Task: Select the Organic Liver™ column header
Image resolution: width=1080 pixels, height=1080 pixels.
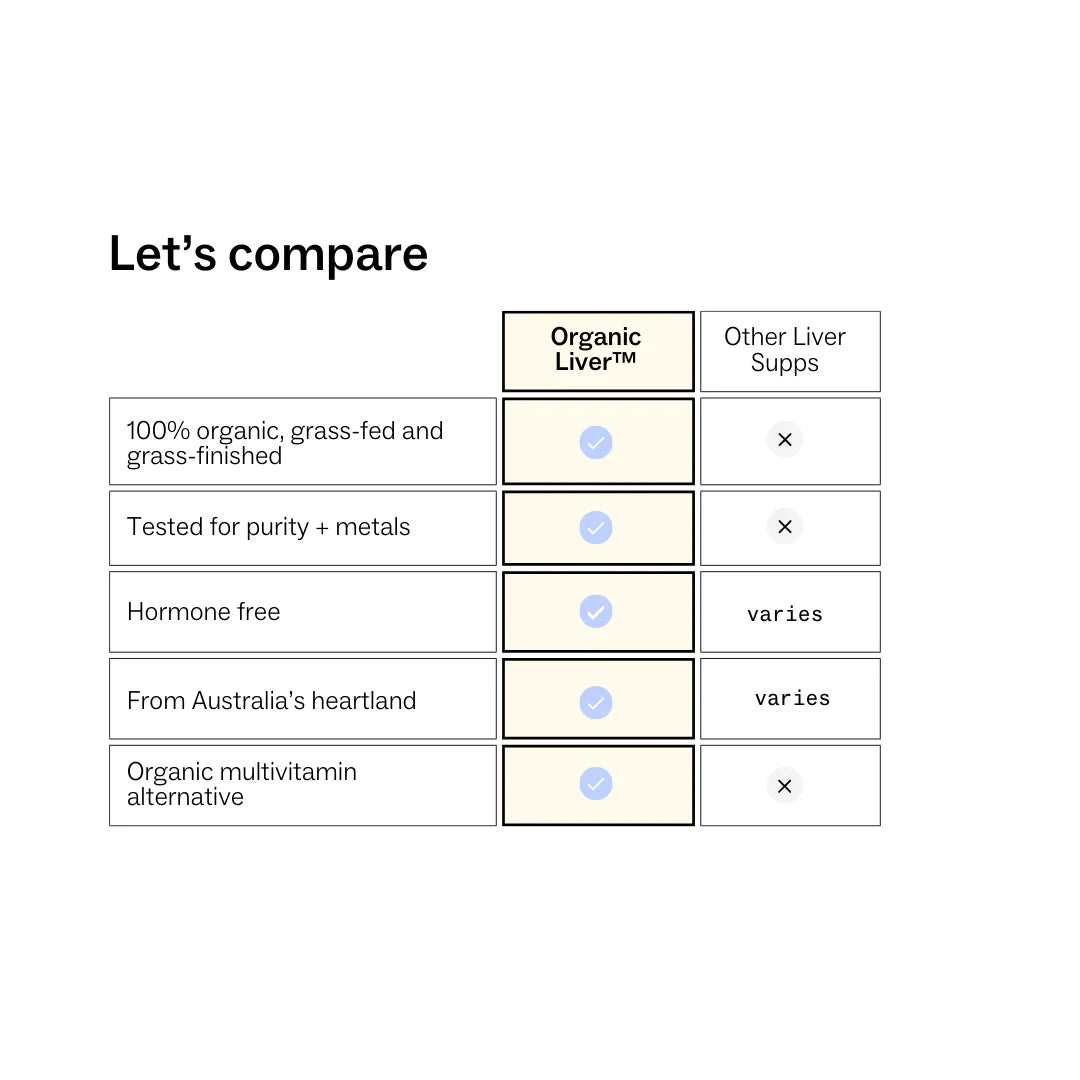Action: point(597,350)
